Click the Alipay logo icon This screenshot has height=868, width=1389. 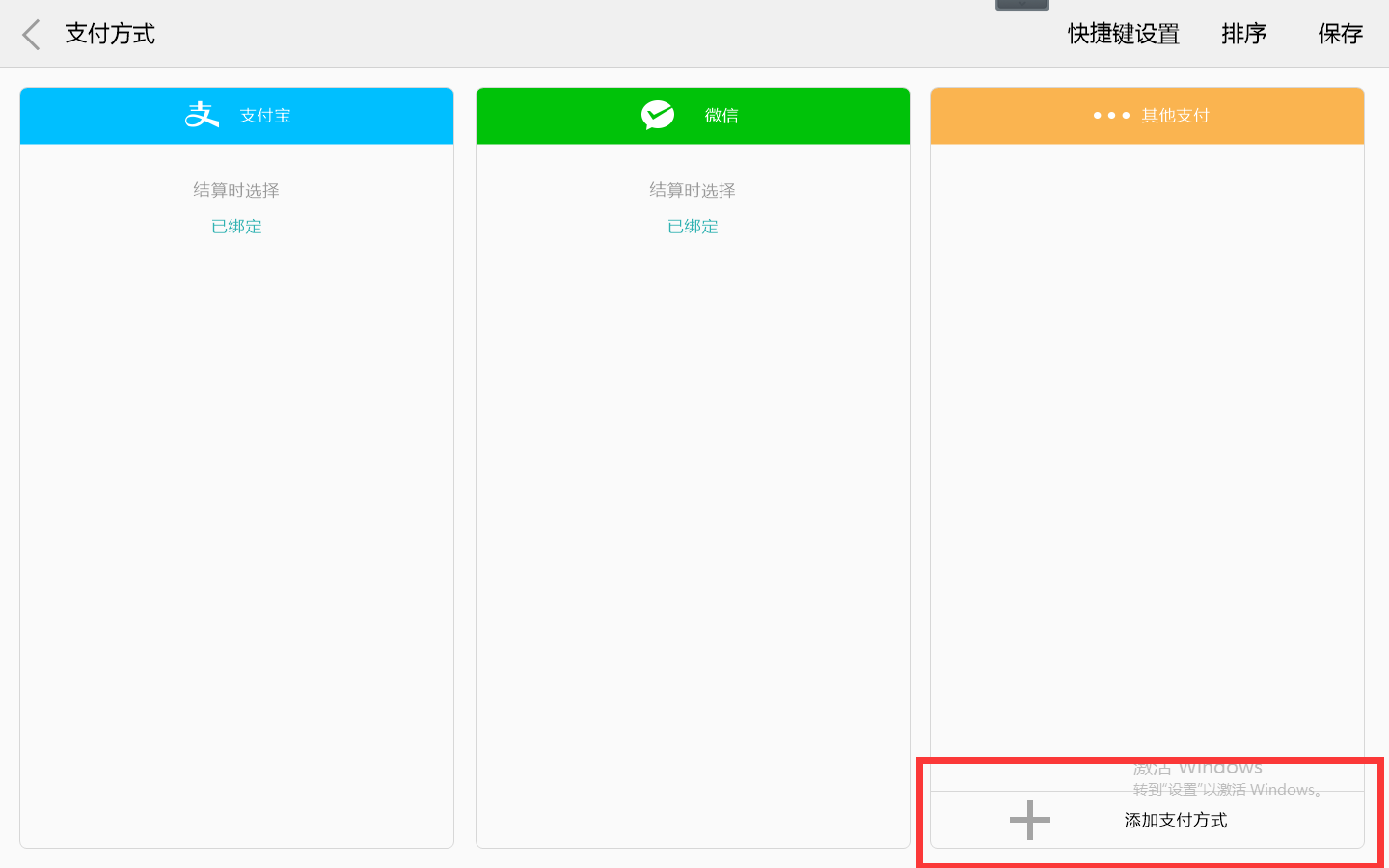(203, 115)
